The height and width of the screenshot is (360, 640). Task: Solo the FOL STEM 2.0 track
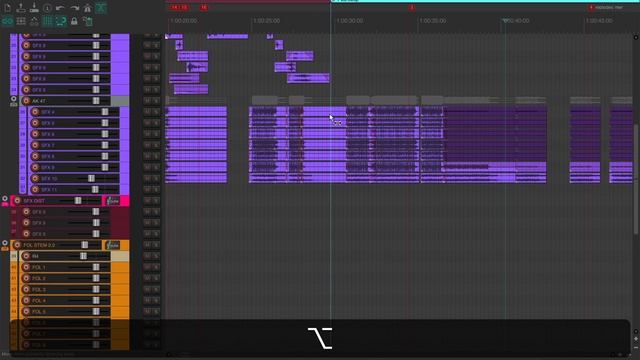point(156,245)
